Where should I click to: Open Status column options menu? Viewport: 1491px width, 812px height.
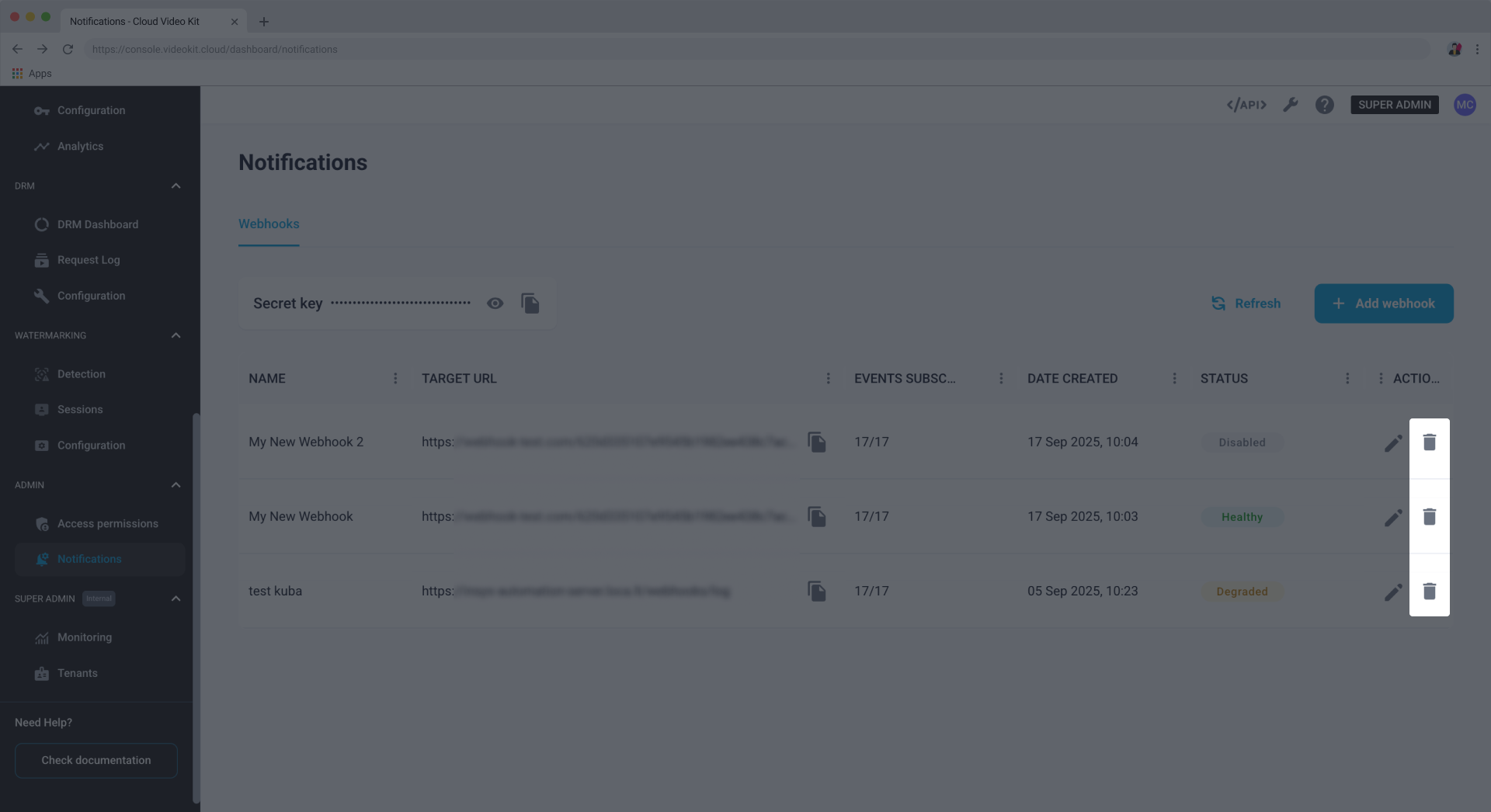[1347, 379]
